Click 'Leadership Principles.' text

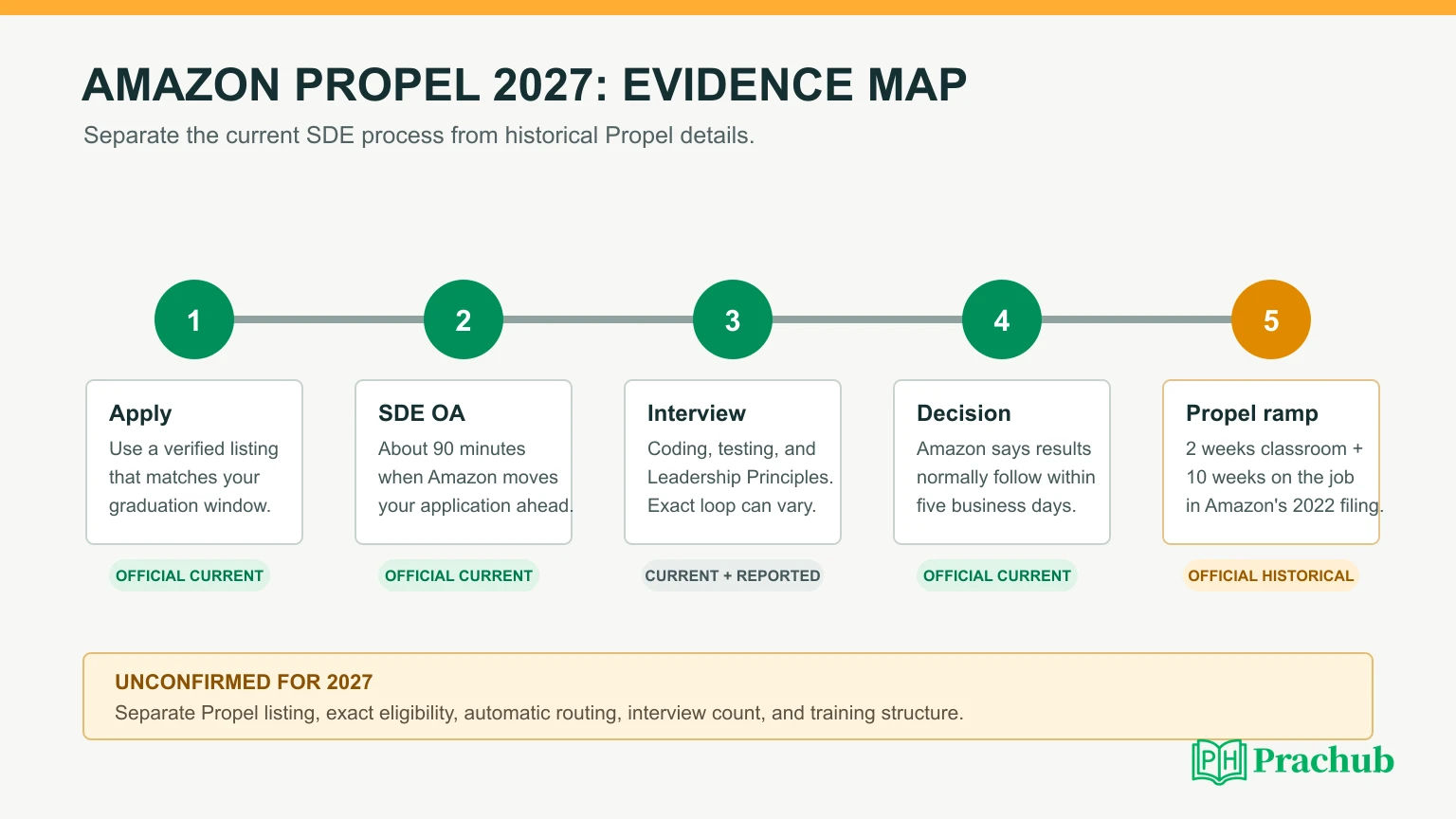[740, 477]
